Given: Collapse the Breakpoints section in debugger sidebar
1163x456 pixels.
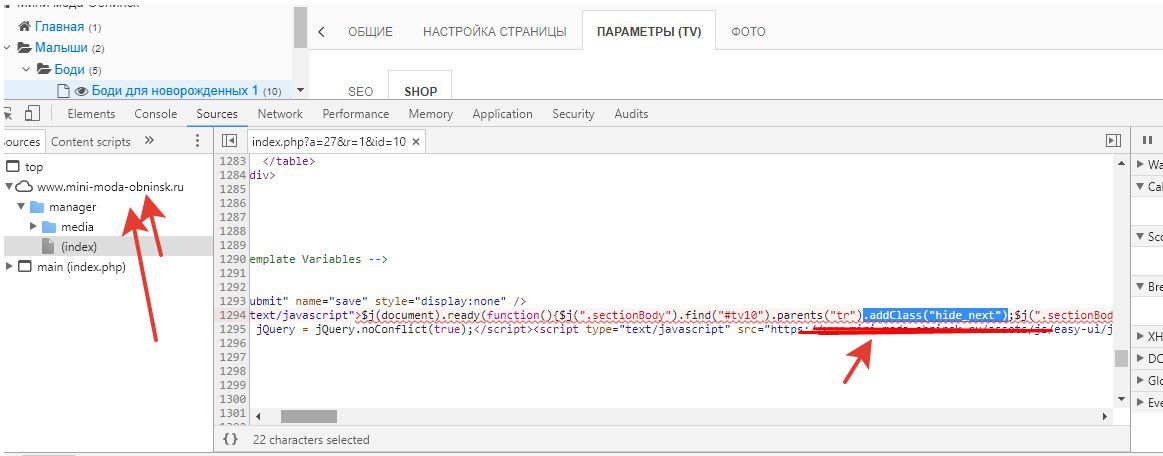Looking at the screenshot, I should click(1141, 286).
